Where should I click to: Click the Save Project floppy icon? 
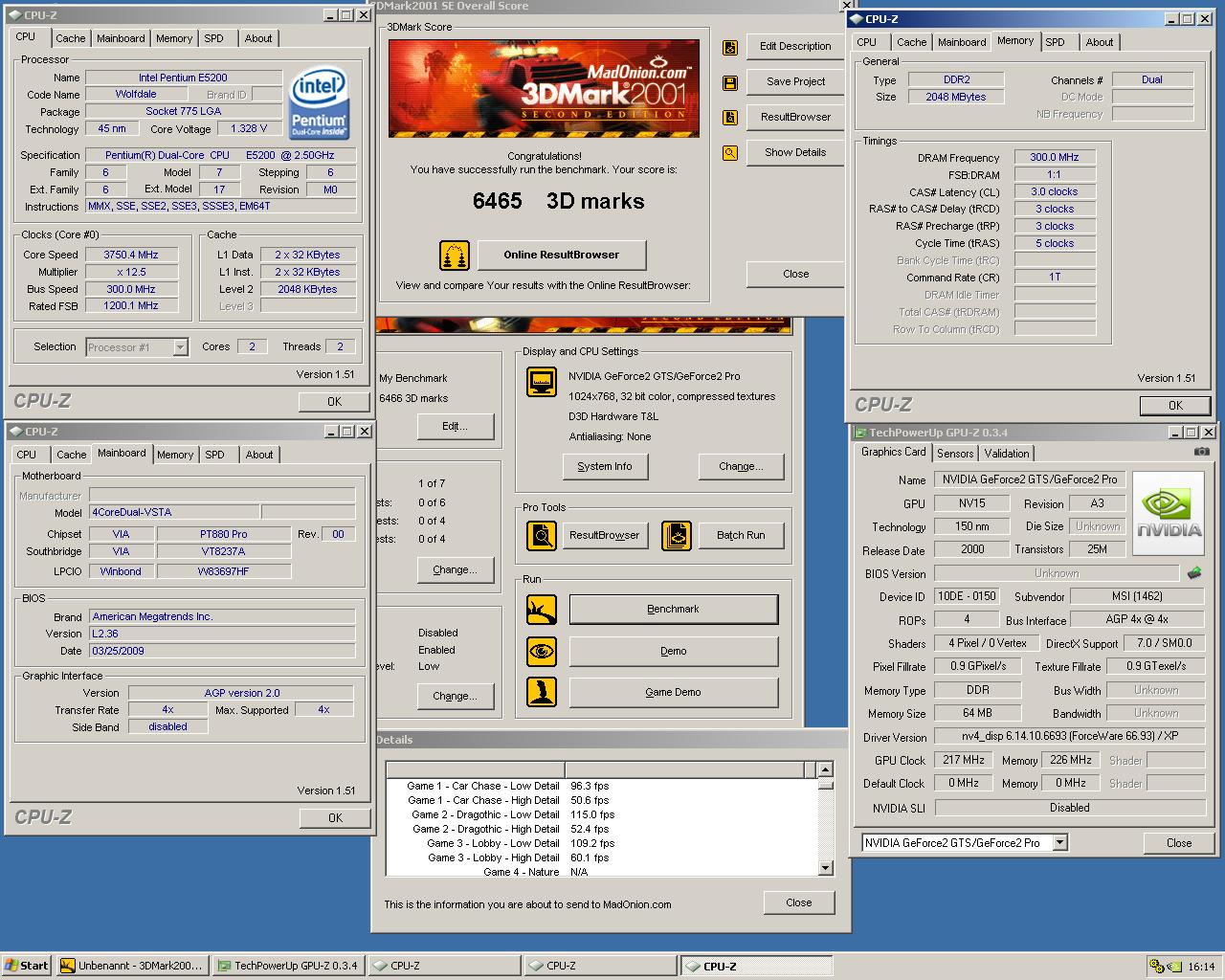(730, 82)
